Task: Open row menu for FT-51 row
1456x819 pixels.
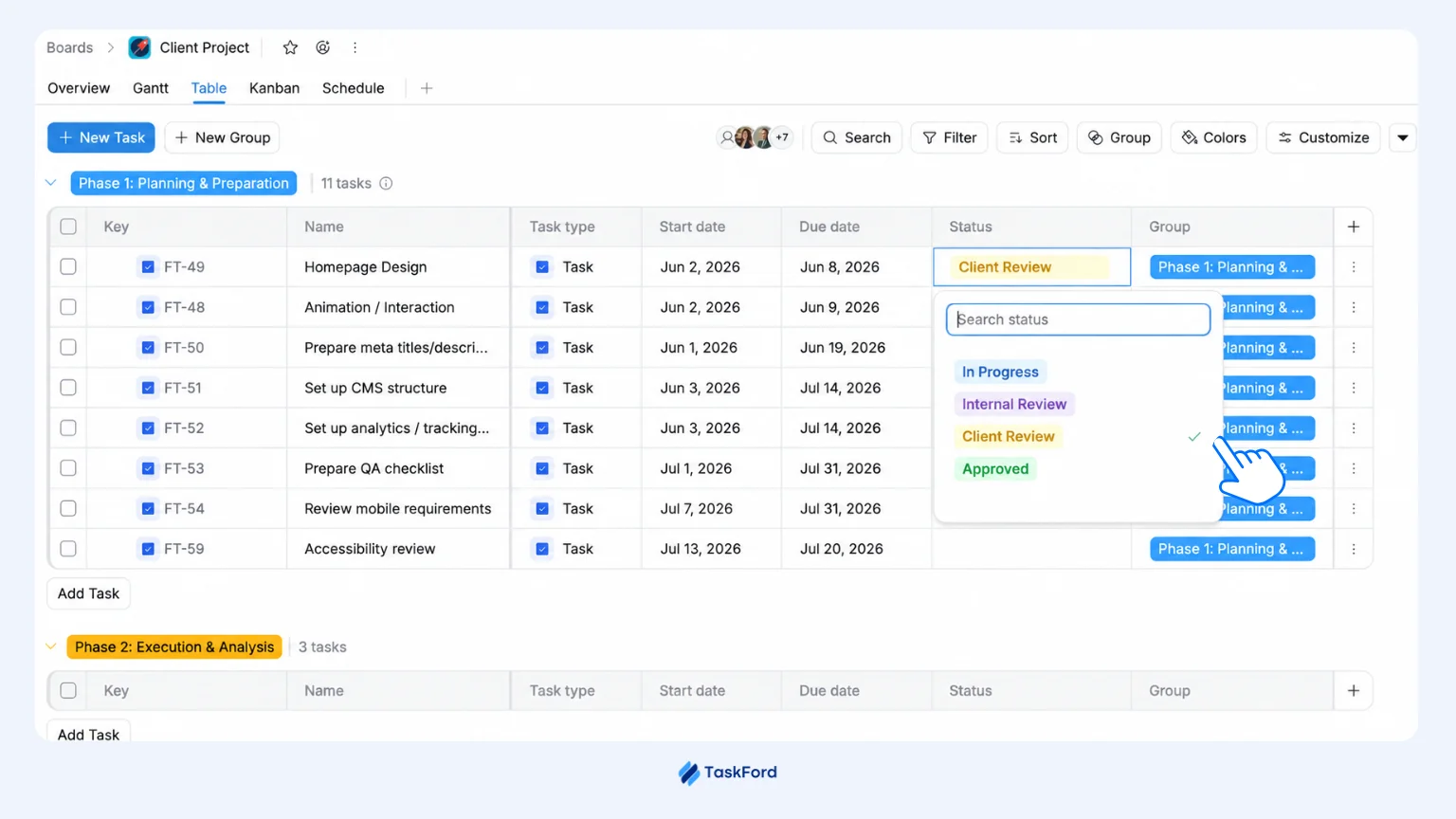Action: click(x=1354, y=388)
